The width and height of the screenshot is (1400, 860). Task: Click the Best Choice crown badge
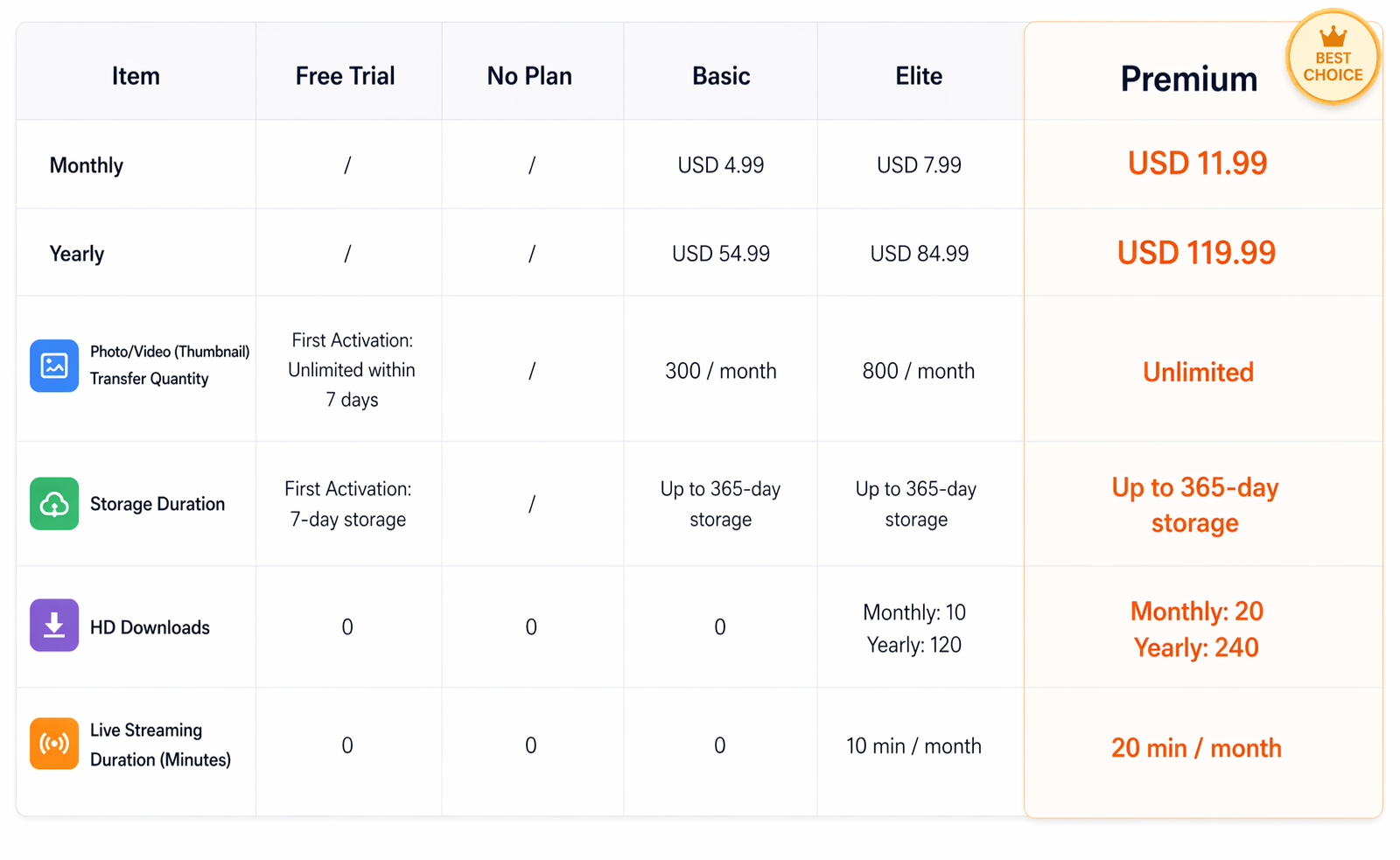coord(1333,58)
